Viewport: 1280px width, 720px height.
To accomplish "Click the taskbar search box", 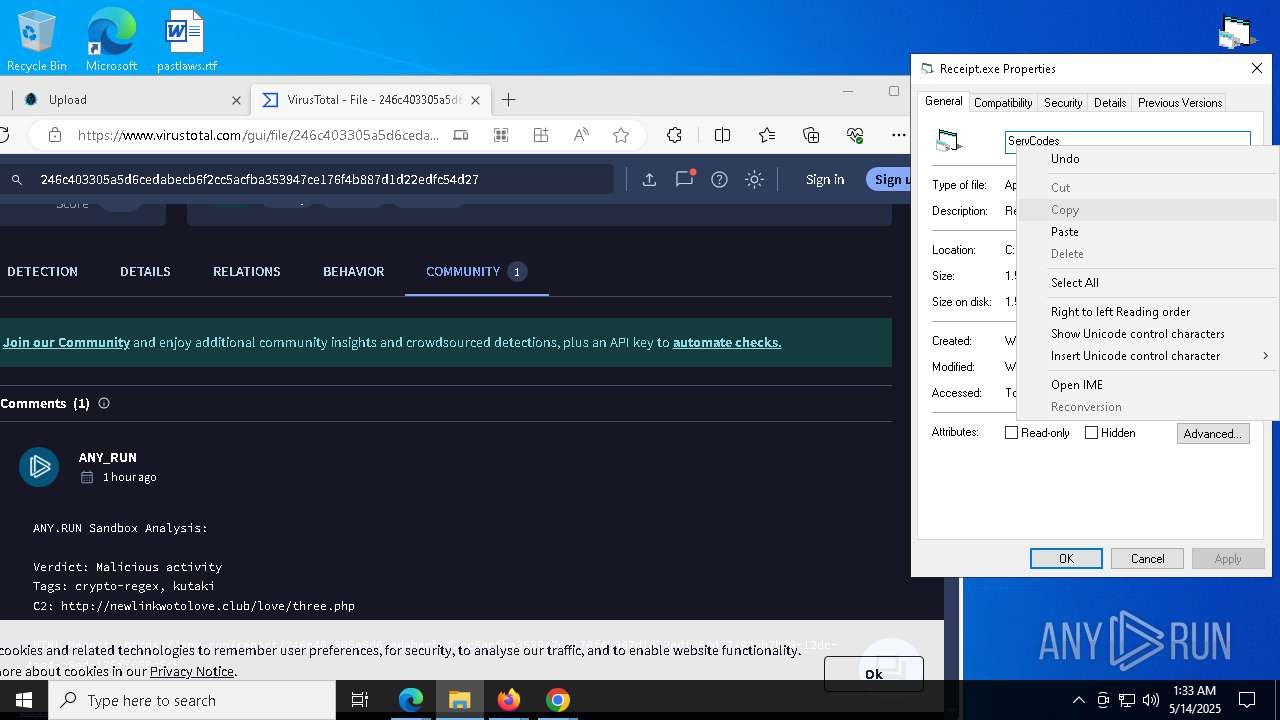I will coord(192,700).
